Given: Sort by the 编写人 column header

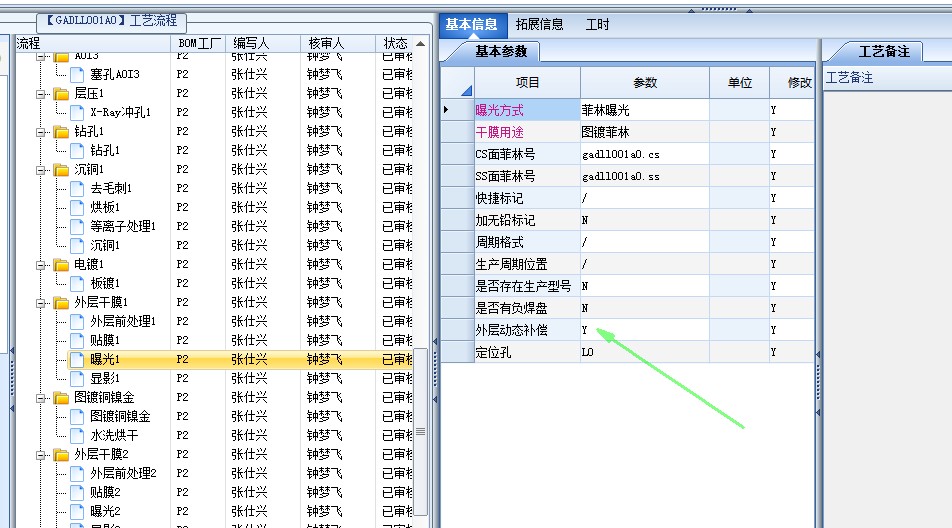Looking at the screenshot, I should coord(262,43).
